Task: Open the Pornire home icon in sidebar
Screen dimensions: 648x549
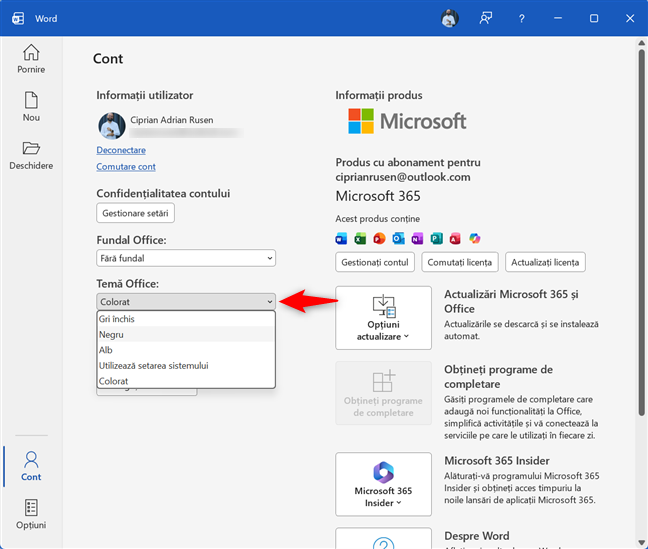Action: coord(31,59)
